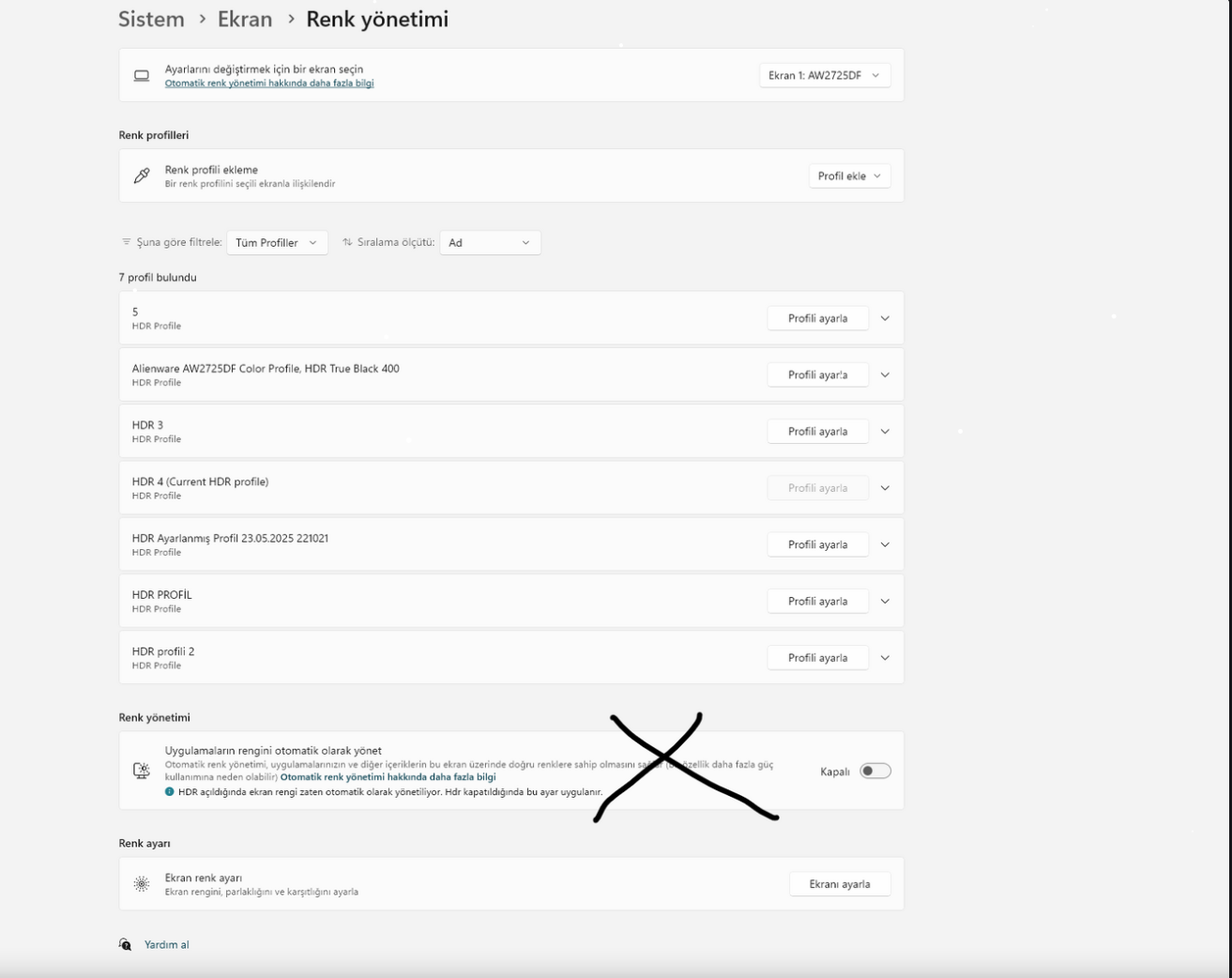Click the filter icon beside Şuna göre filtrele

pyautogui.click(x=127, y=242)
